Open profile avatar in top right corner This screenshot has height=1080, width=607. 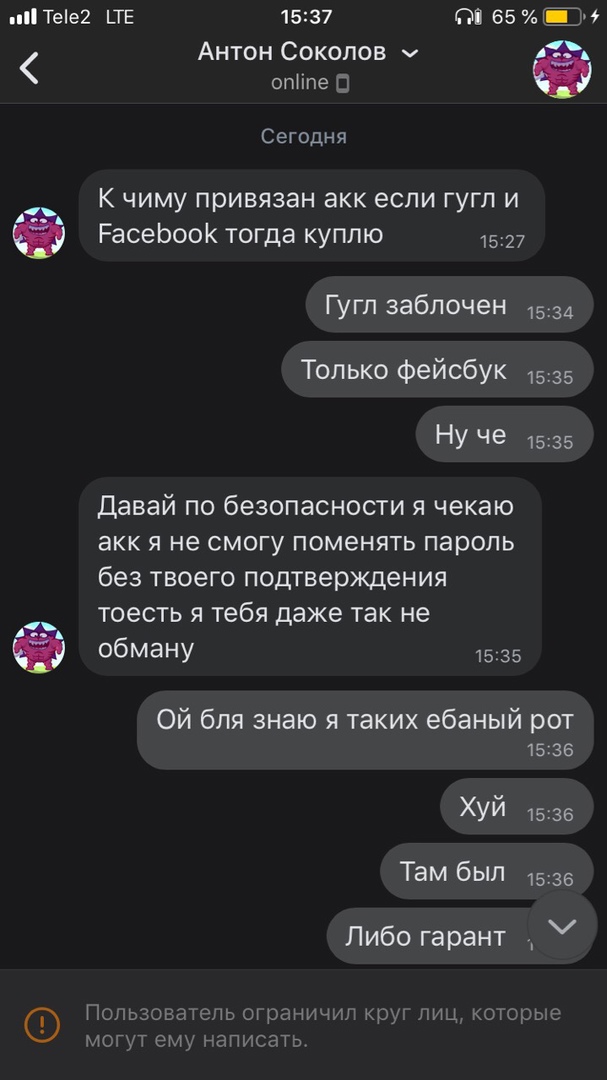pyautogui.click(x=562, y=69)
